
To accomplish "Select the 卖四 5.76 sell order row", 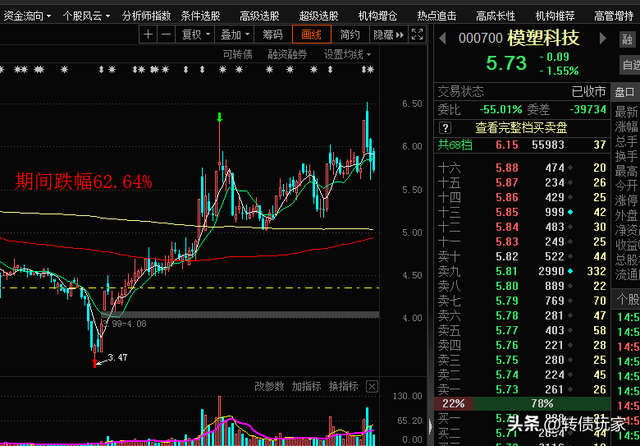I will (x=522, y=345).
